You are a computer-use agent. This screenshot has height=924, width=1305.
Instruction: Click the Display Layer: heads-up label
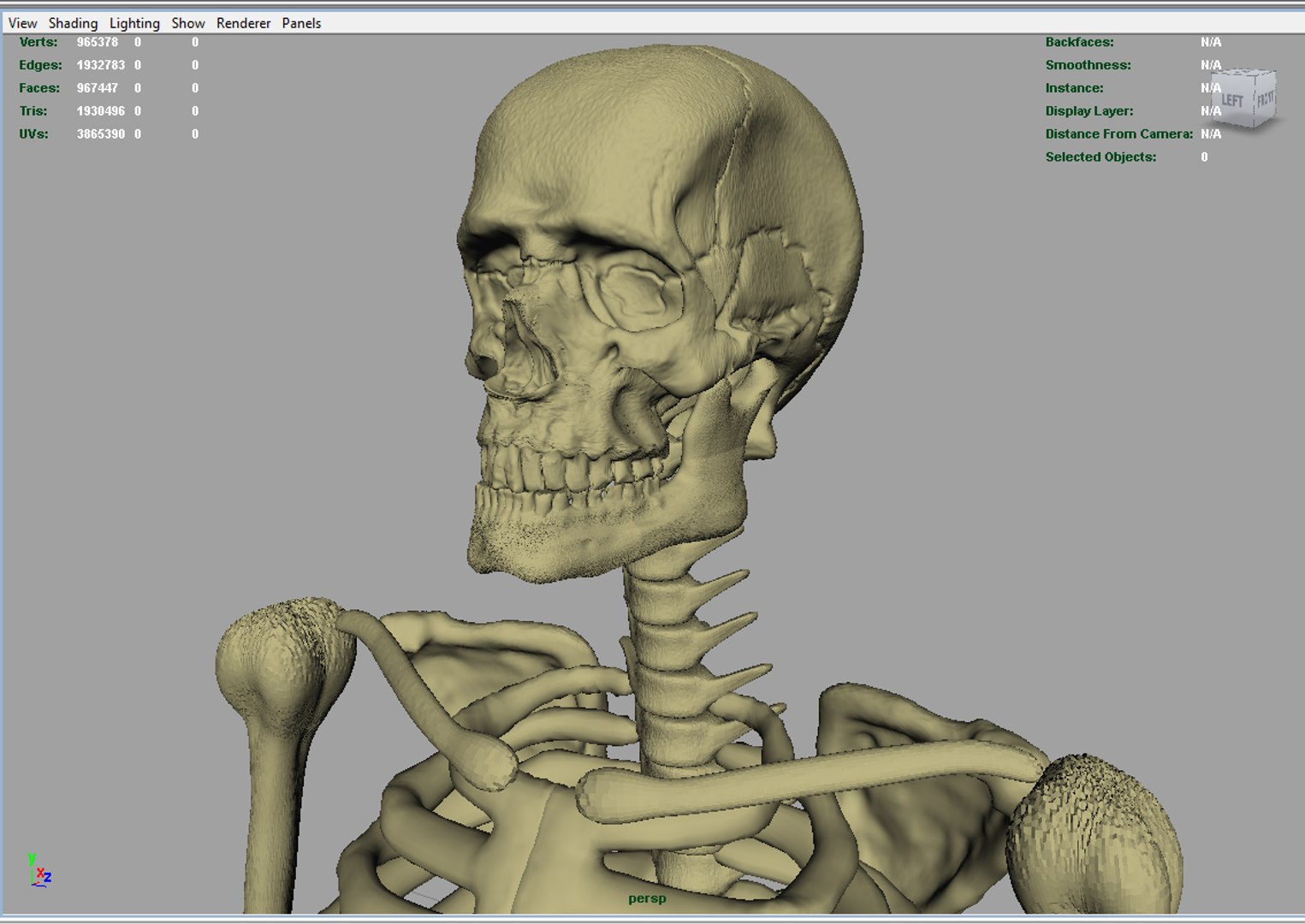(x=1088, y=111)
